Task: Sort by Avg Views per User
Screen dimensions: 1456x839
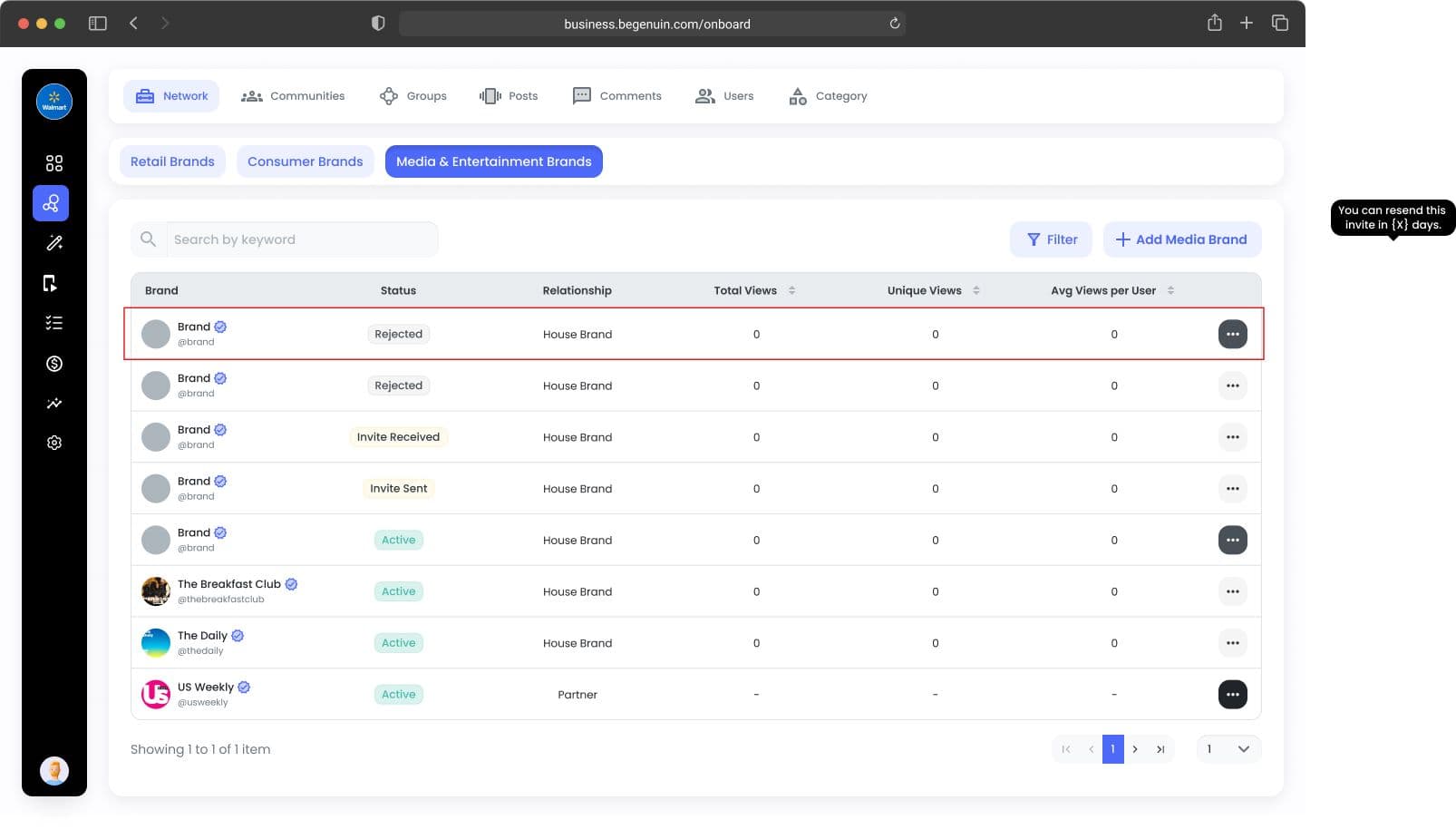Action: pos(1170,290)
